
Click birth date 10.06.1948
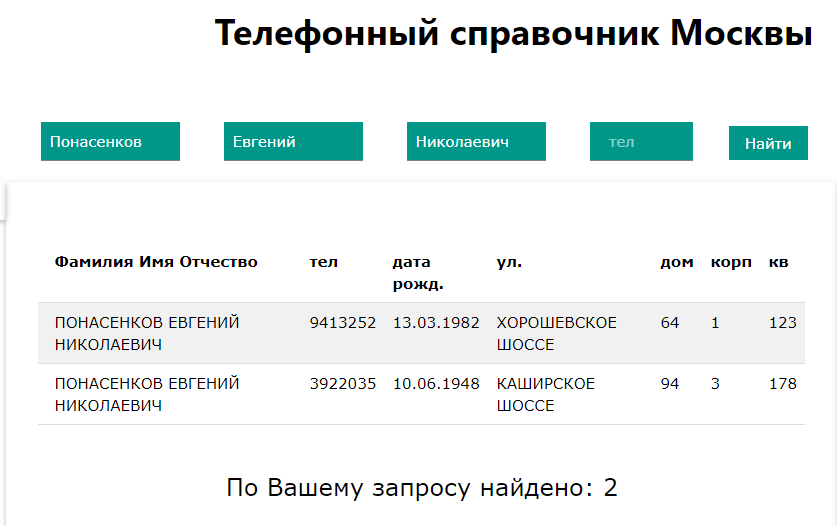click(x=436, y=383)
